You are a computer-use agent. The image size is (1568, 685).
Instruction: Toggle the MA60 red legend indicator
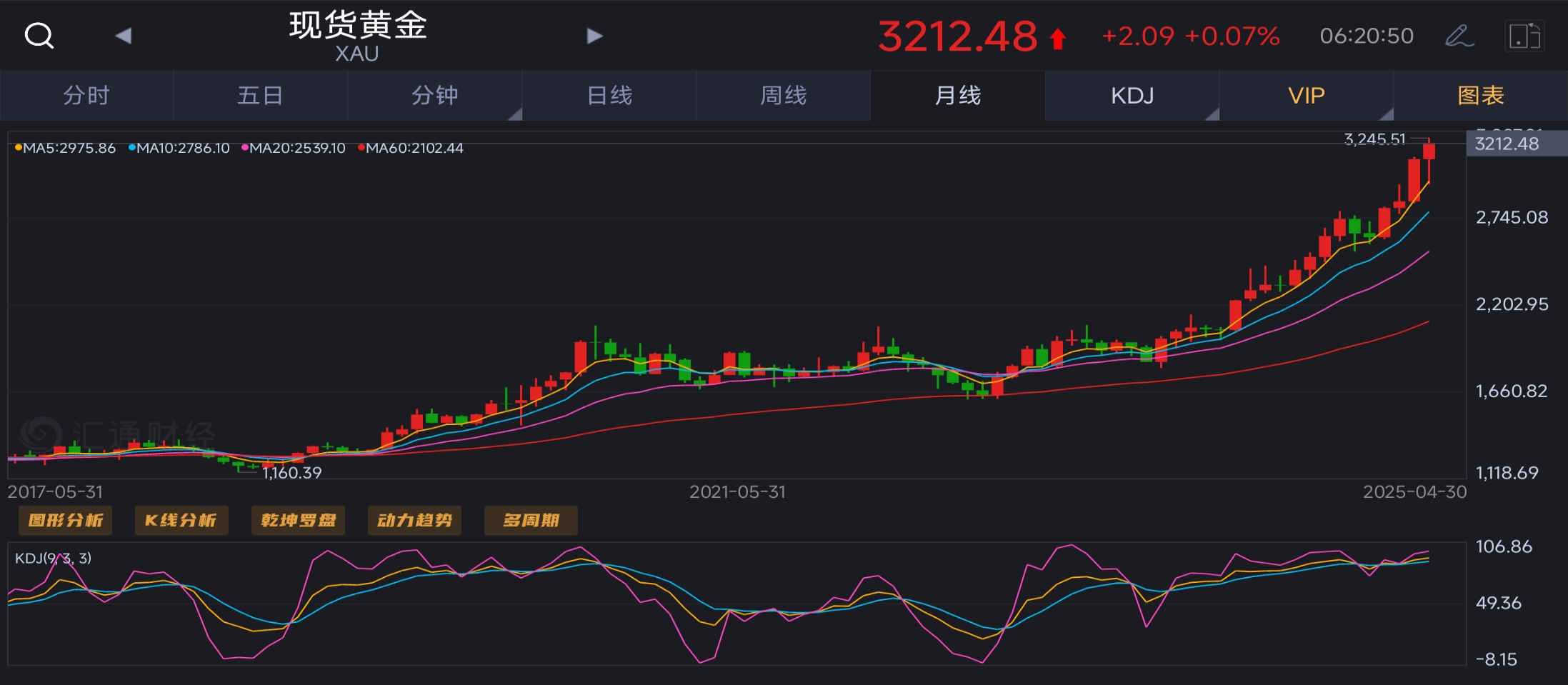pyautogui.click(x=361, y=148)
